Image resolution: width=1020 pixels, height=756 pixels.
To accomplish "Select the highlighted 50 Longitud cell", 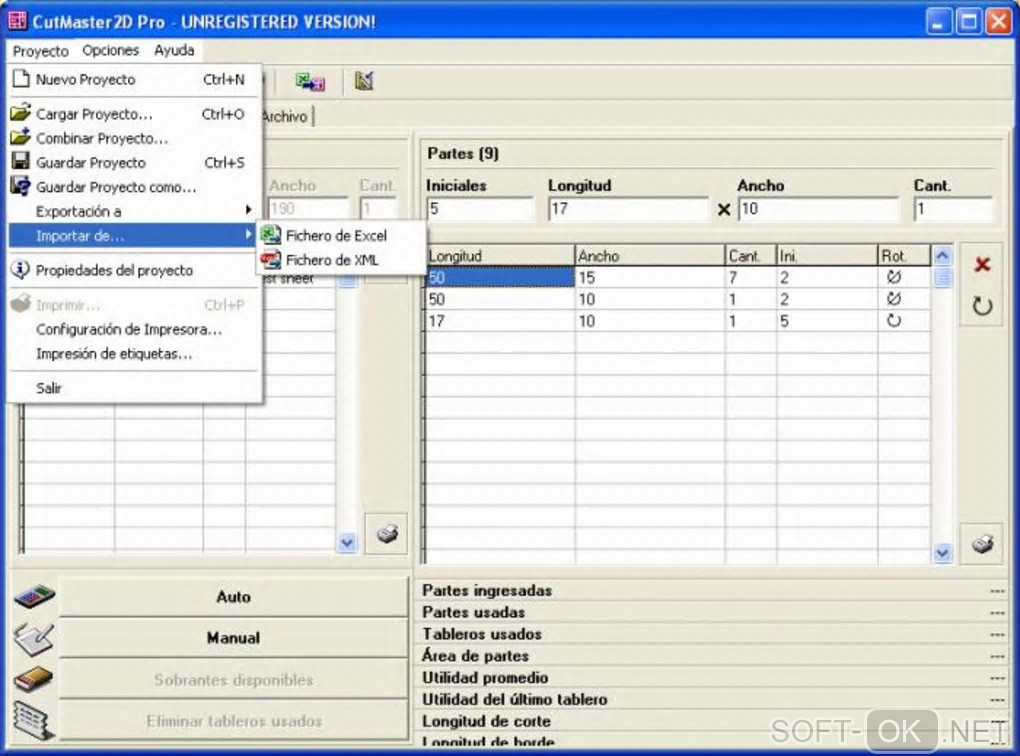I will pyautogui.click(x=500, y=278).
